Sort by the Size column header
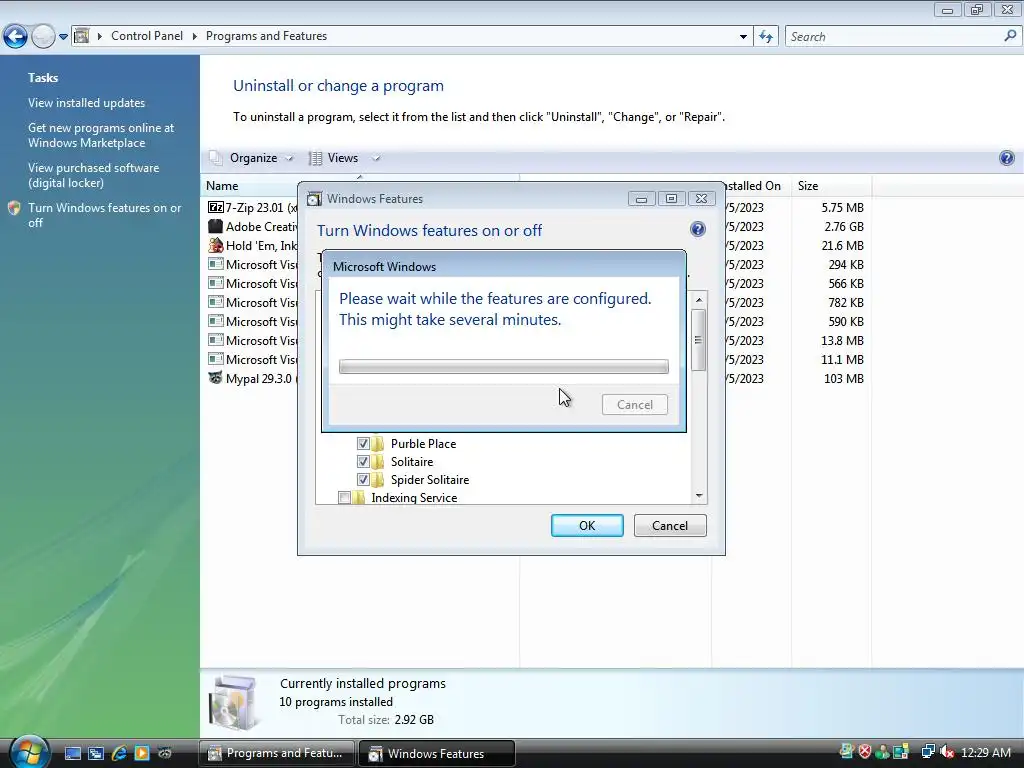The height and width of the screenshot is (768, 1024). click(831, 185)
